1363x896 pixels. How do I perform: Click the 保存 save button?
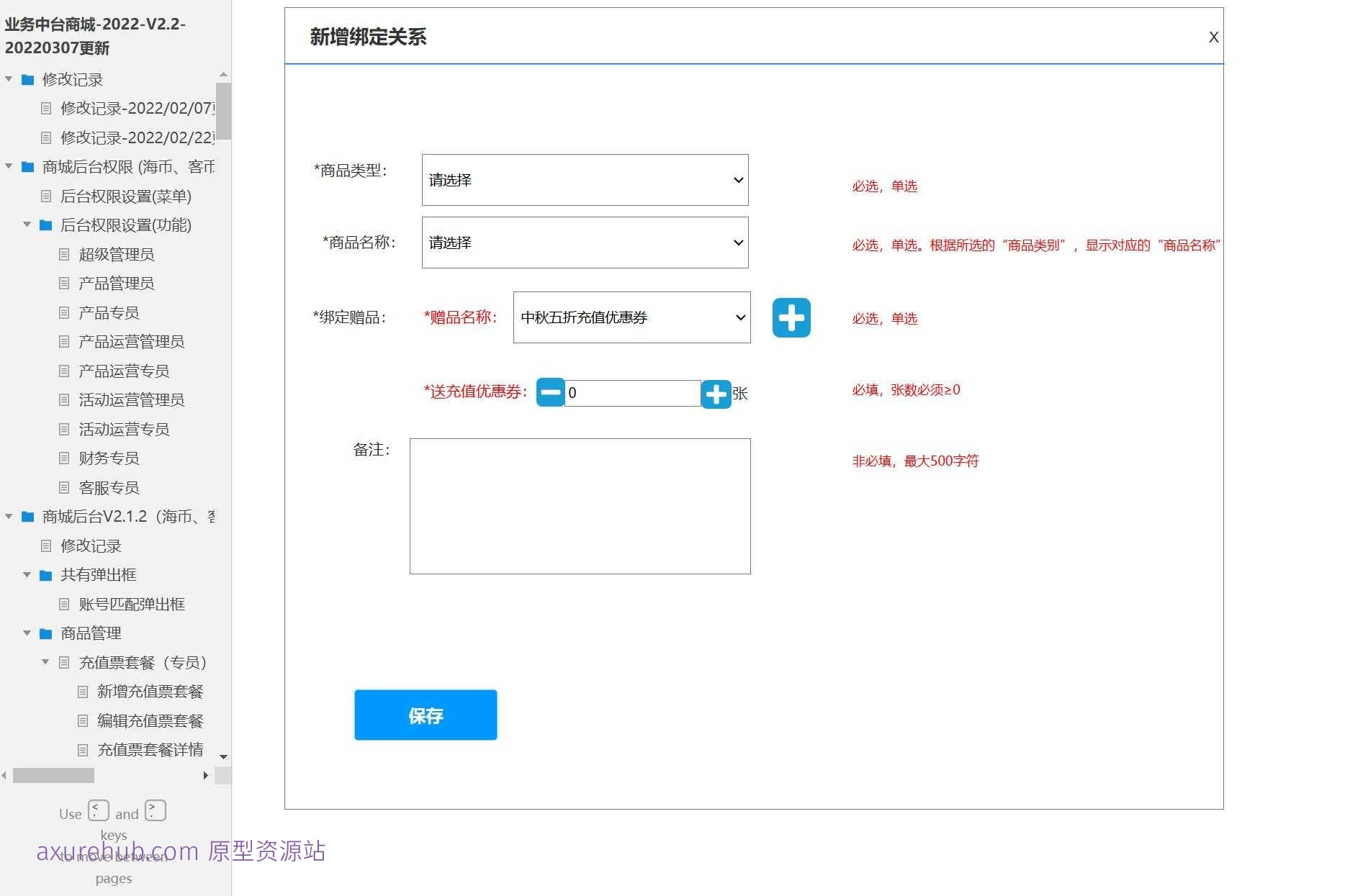(x=425, y=714)
